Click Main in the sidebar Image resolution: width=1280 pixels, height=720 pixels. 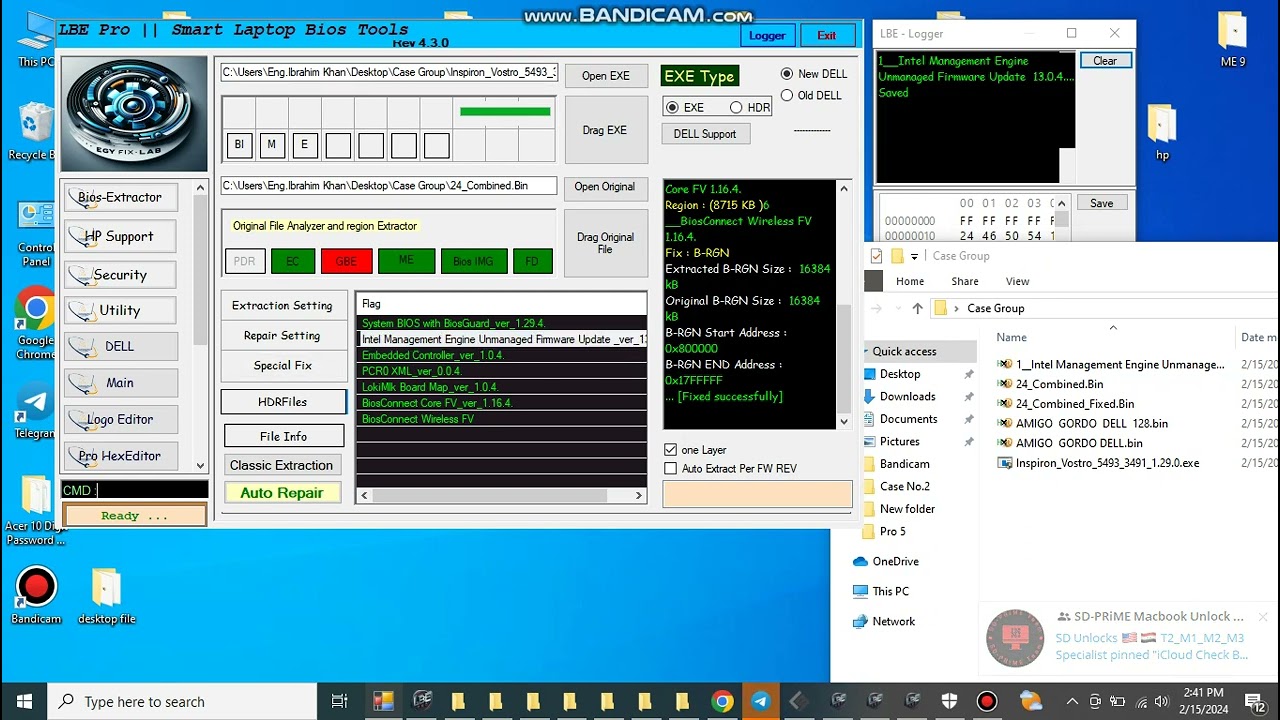tap(120, 382)
